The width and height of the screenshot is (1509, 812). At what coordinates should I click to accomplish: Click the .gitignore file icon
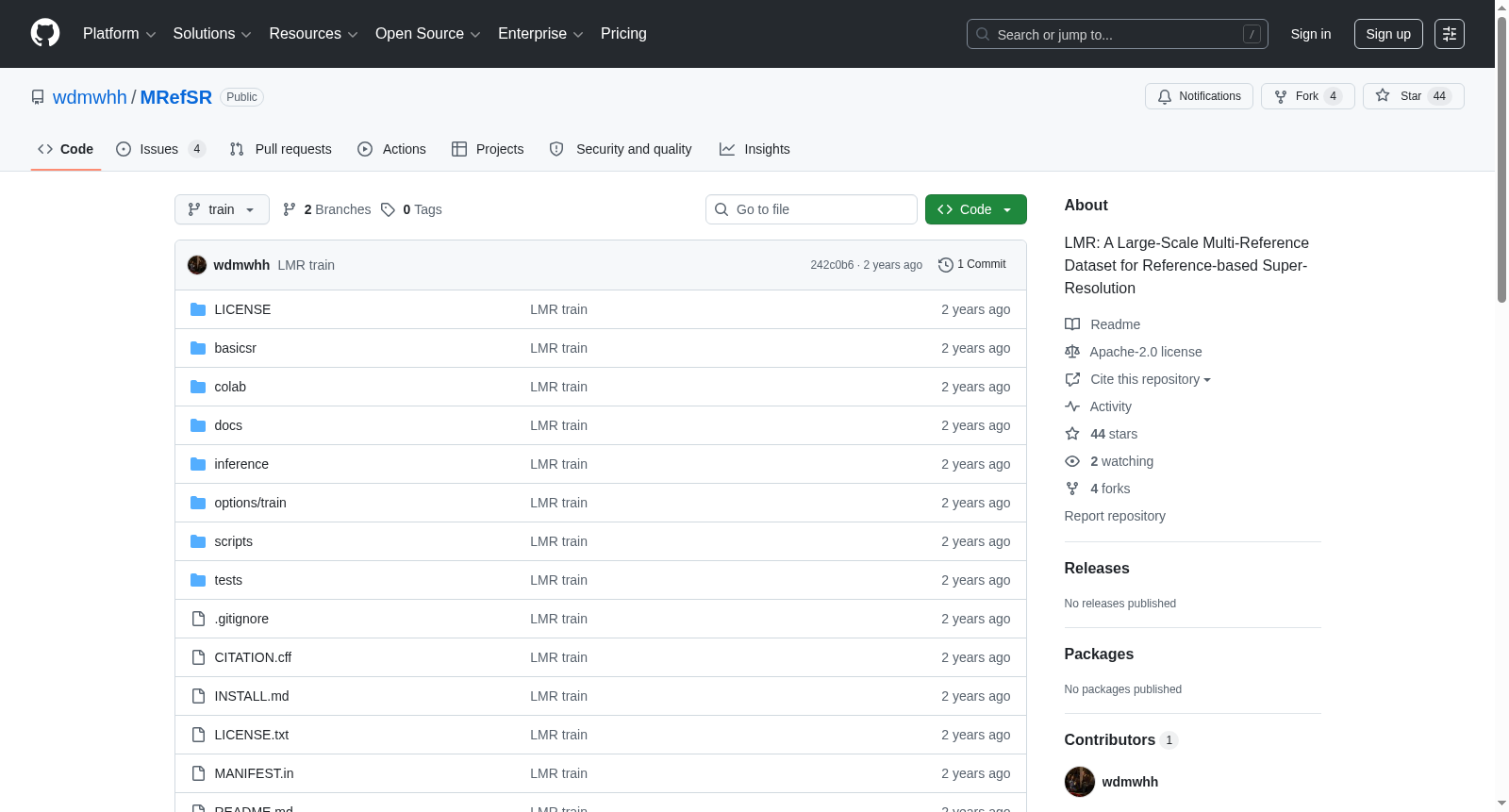coord(198,619)
